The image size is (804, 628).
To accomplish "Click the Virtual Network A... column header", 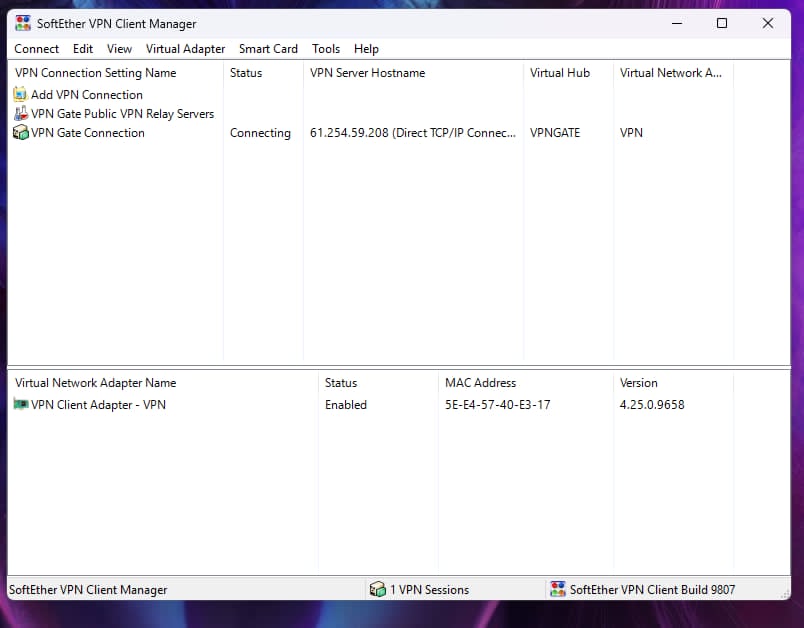I will coord(673,73).
